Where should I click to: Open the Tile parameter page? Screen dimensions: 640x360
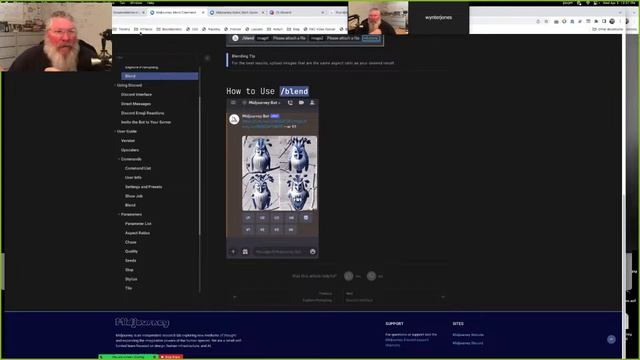coord(129,288)
